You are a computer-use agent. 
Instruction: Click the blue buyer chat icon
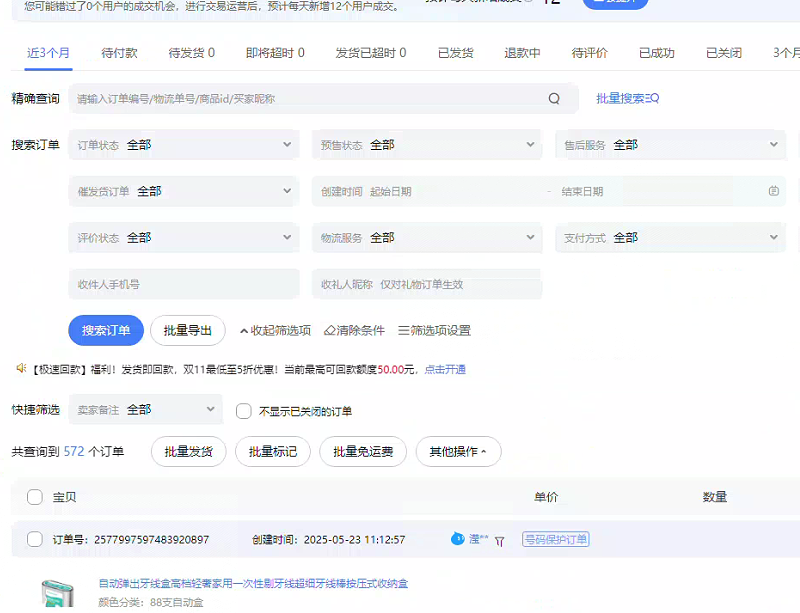[x=458, y=539]
